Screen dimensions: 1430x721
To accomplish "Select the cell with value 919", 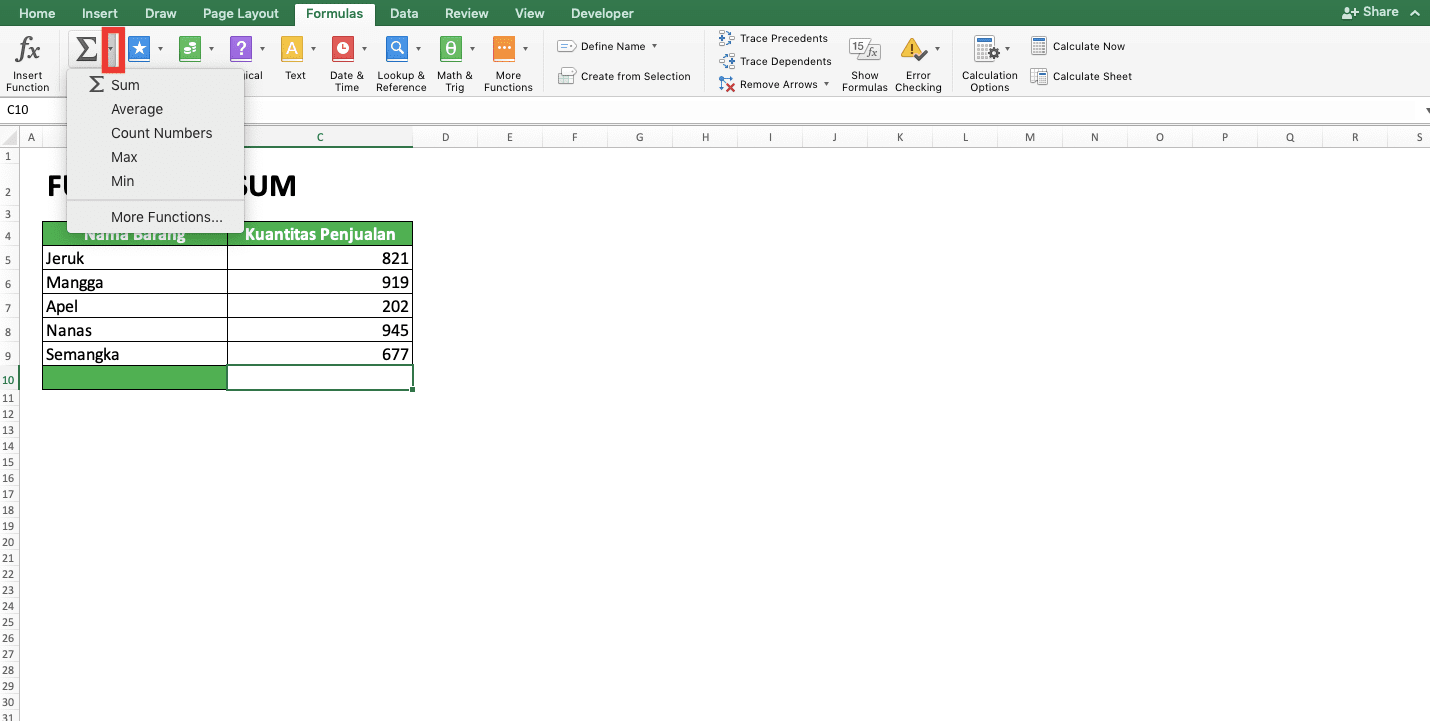I will point(320,282).
